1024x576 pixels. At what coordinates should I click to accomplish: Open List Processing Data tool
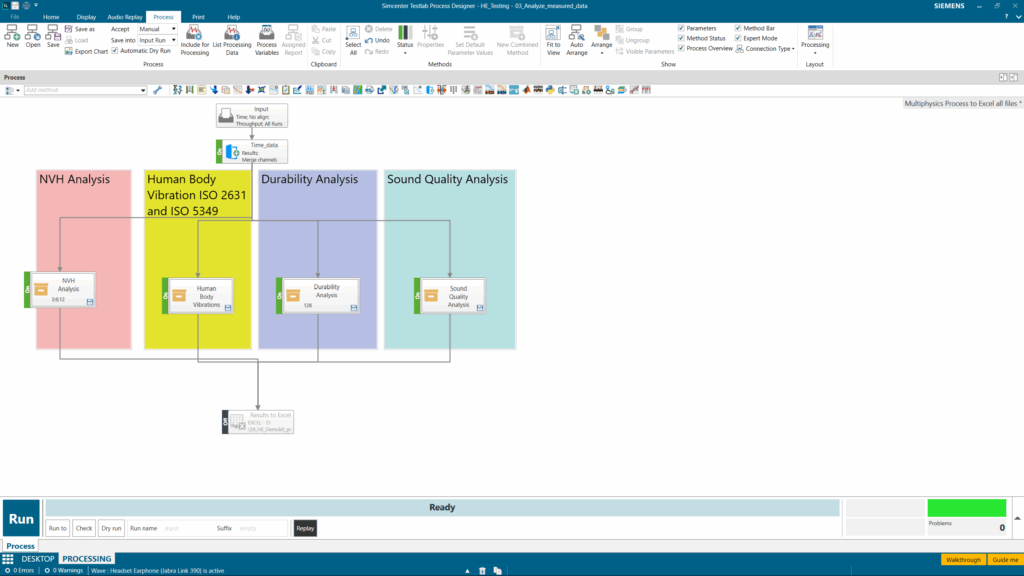[231, 35]
